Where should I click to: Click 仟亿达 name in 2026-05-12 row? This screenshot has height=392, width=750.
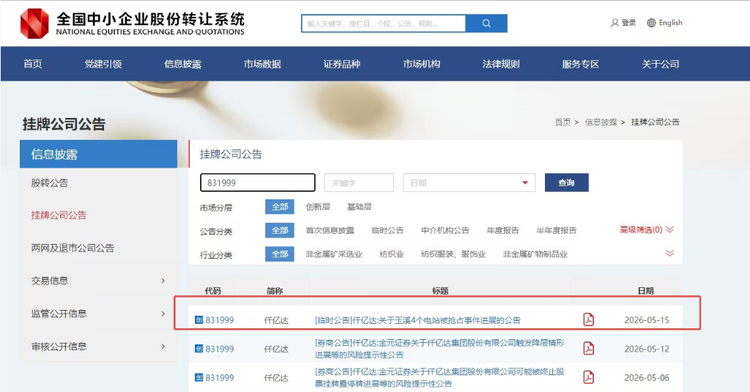(276, 348)
